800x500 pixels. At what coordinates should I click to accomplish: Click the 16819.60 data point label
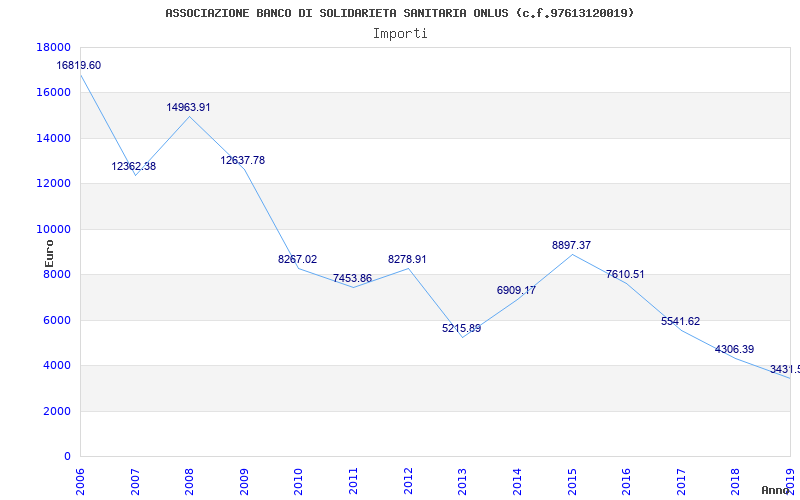pyautogui.click(x=79, y=65)
